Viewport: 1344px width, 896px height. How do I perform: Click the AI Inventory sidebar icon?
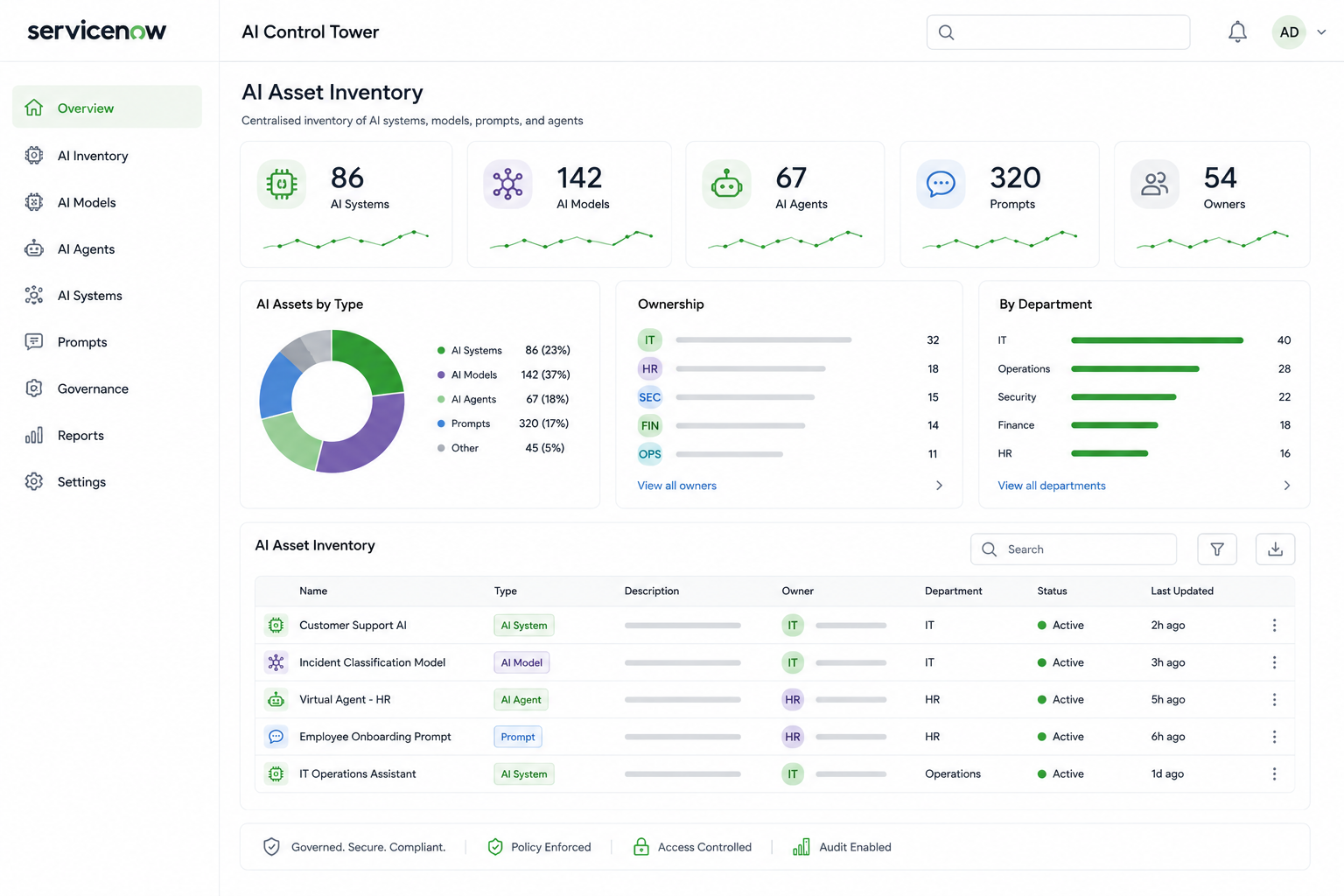[x=34, y=156]
